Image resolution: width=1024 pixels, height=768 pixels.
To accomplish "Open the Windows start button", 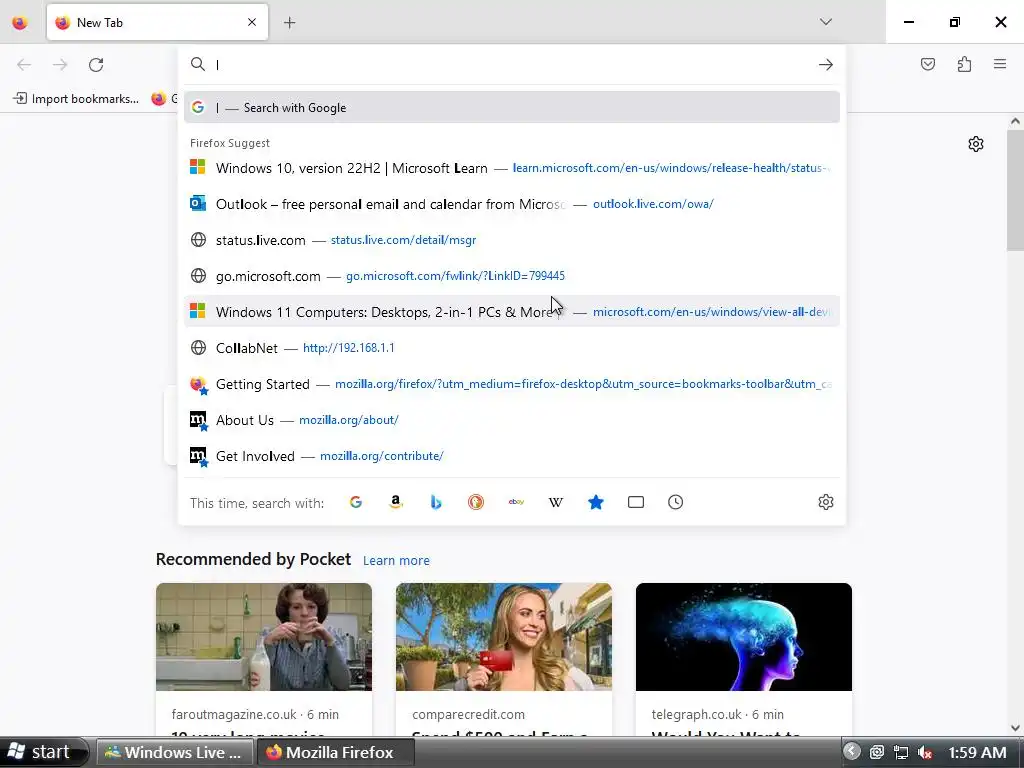I will (42, 752).
